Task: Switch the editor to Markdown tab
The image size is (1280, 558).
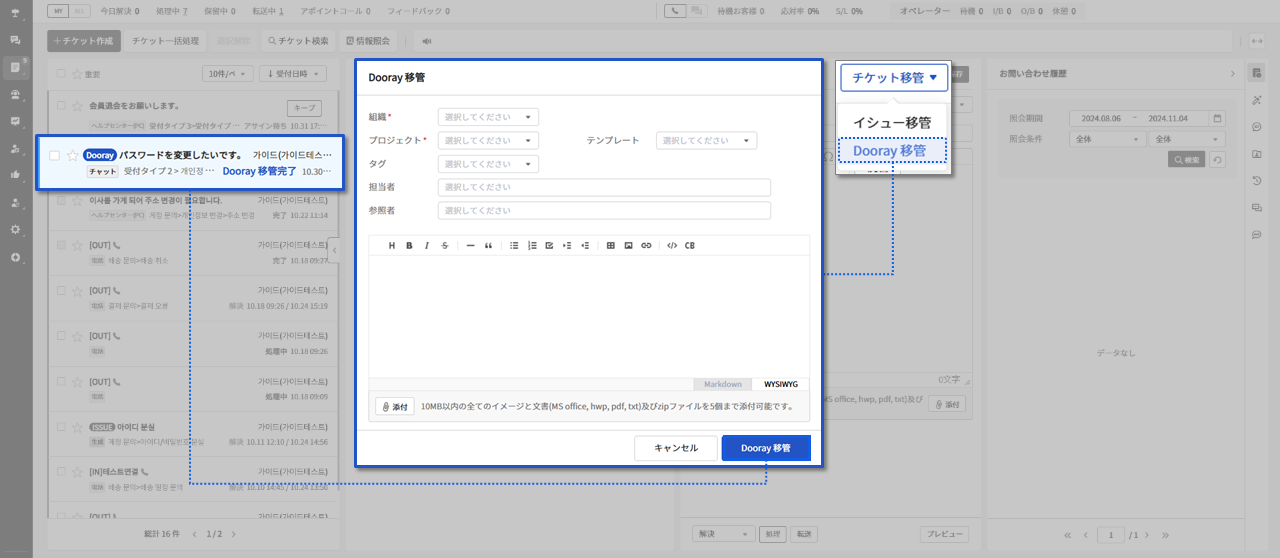Action: coord(723,384)
